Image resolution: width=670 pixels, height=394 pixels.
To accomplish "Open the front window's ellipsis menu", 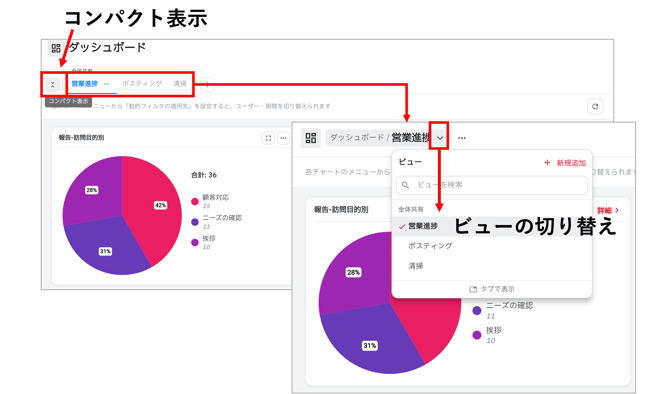I will (461, 138).
